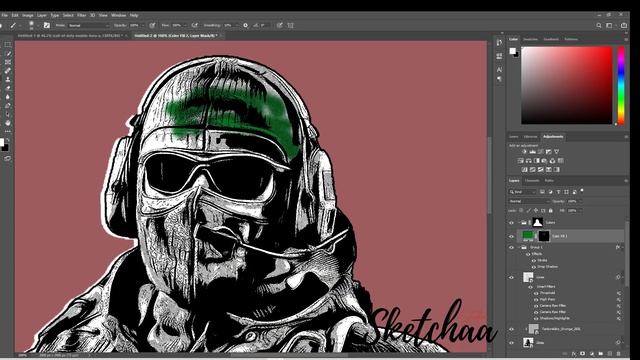Open the layer Fill dropdown arrow
The image size is (640, 360).
[580, 211]
